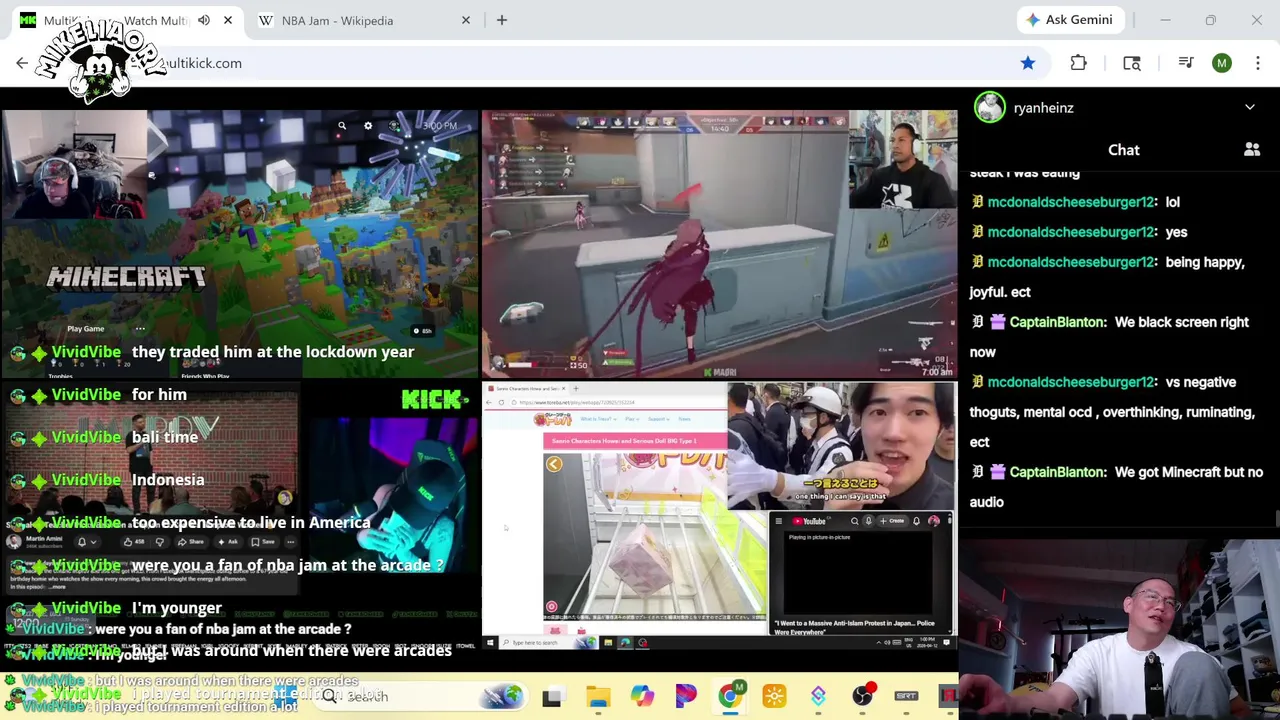This screenshot has height=720, width=1280.
Task: Go back using the browser back arrow
Action: [22, 63]
